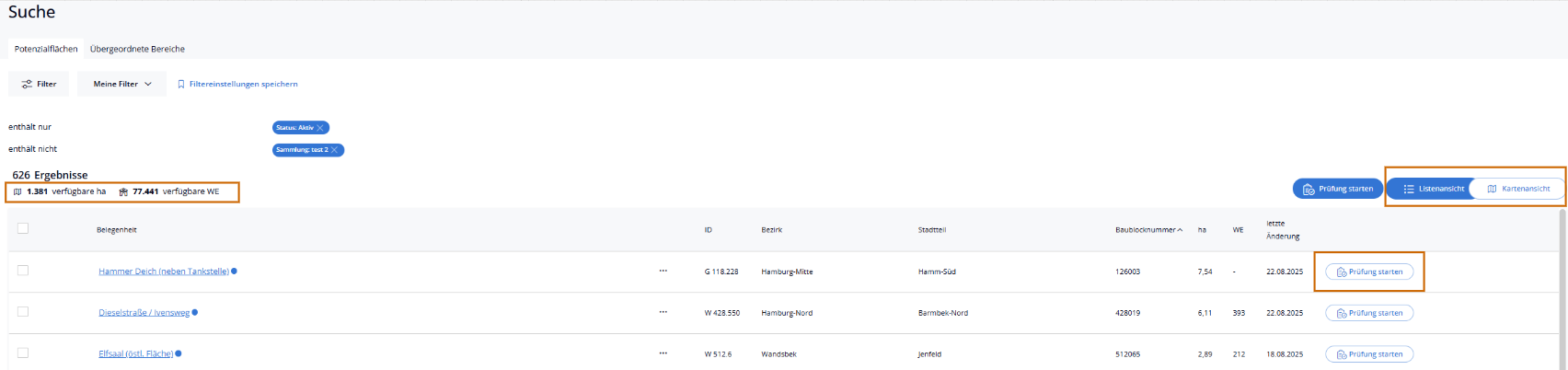Open the Elfsaal (östl. Fläche) link

[x=135, y=353]
